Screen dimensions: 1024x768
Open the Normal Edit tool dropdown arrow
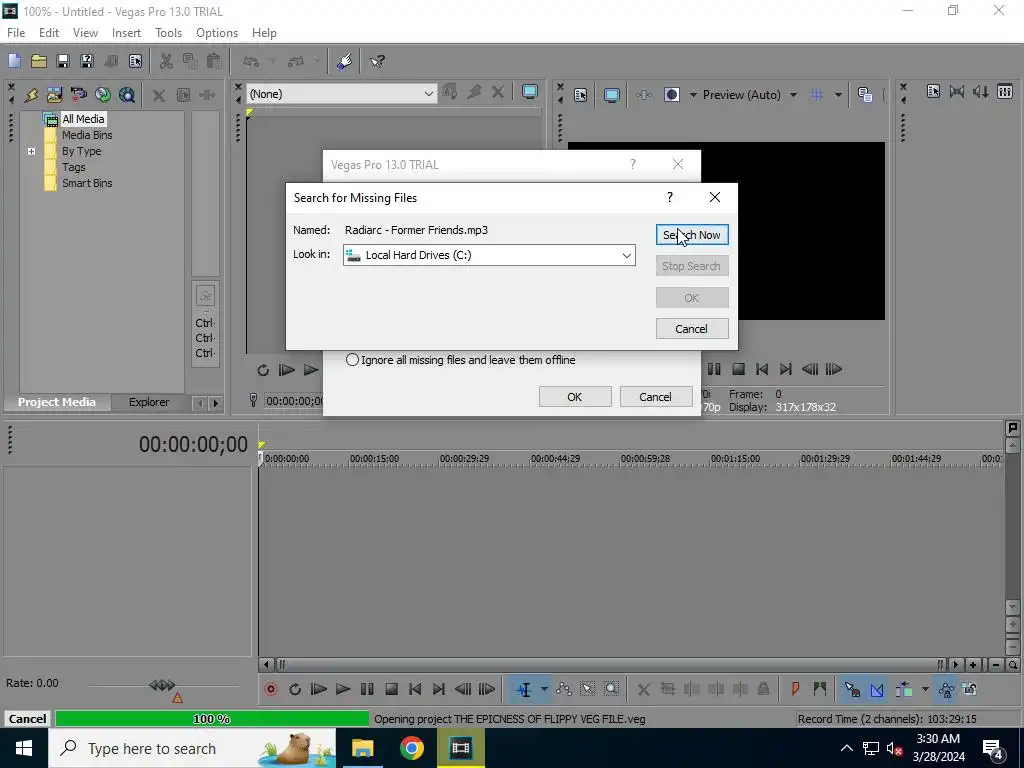[544, 689]
